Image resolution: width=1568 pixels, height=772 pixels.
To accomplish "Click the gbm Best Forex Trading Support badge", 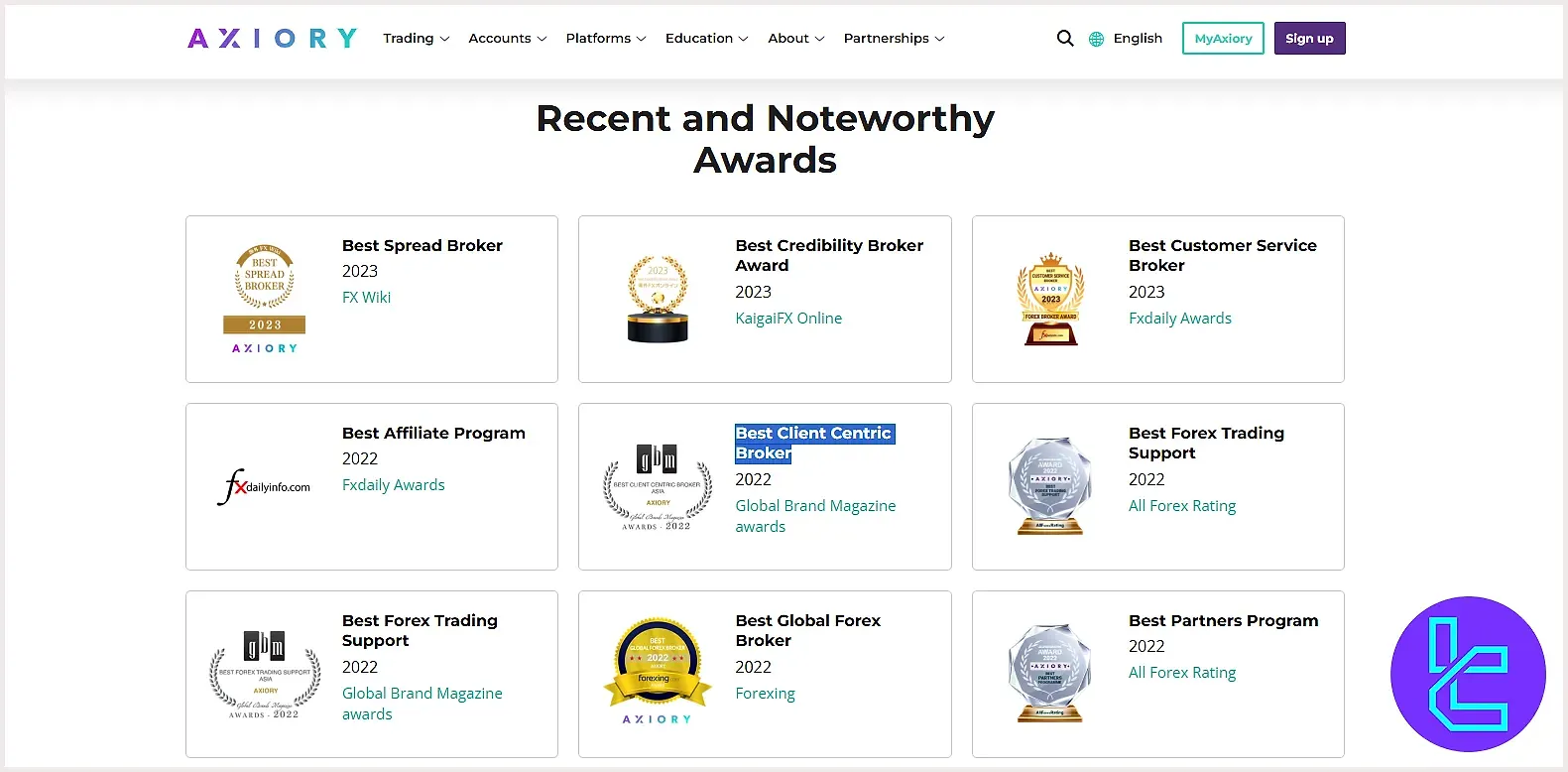I will point(265,674).
